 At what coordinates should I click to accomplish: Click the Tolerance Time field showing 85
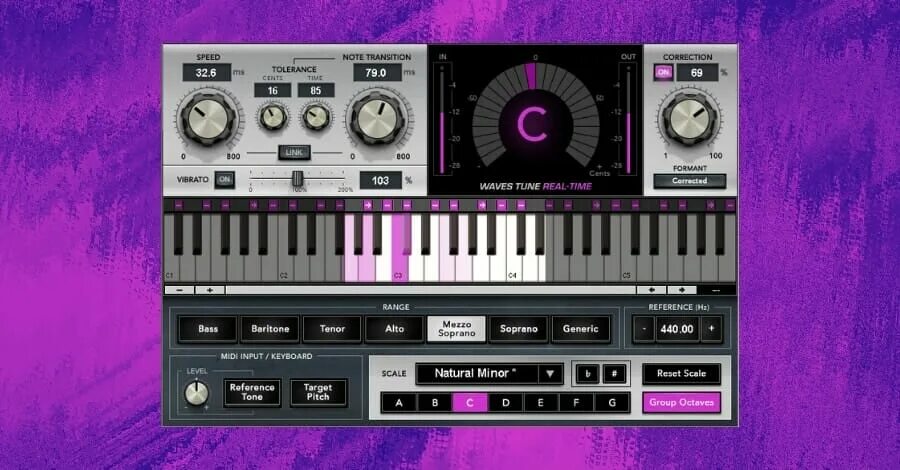coord(316,91)
